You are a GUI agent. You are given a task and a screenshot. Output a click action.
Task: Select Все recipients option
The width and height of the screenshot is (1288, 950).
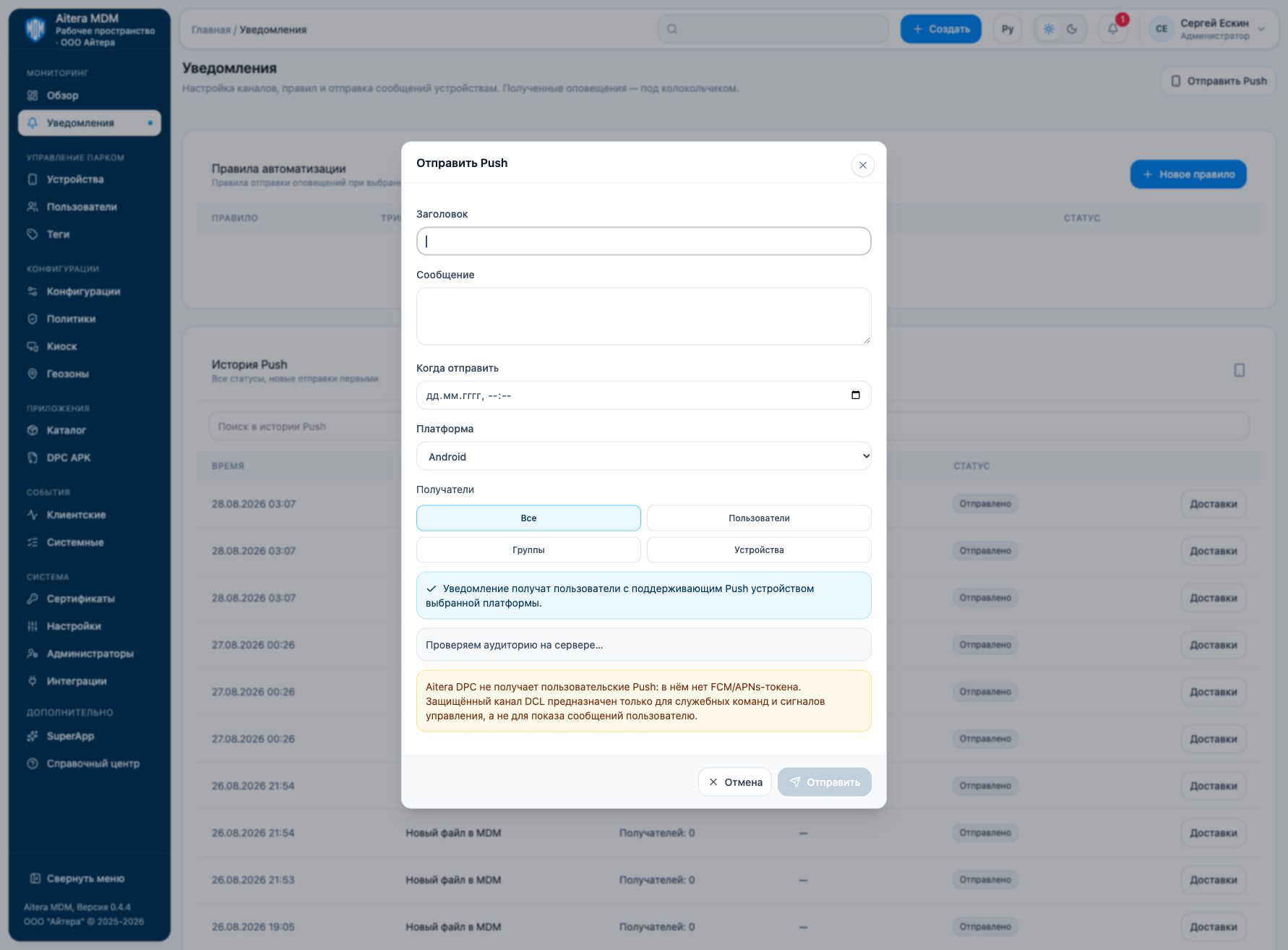click(x=528, y=518)
